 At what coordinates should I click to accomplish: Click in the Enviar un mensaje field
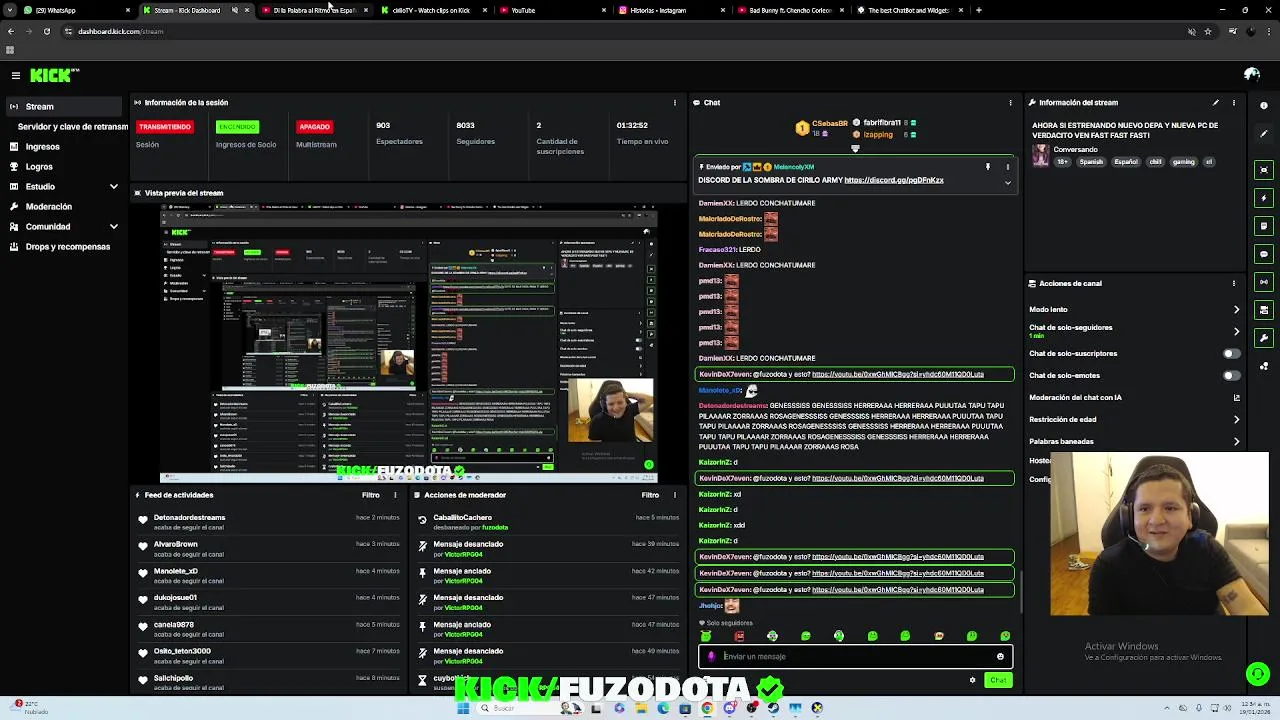coord(855,657)
